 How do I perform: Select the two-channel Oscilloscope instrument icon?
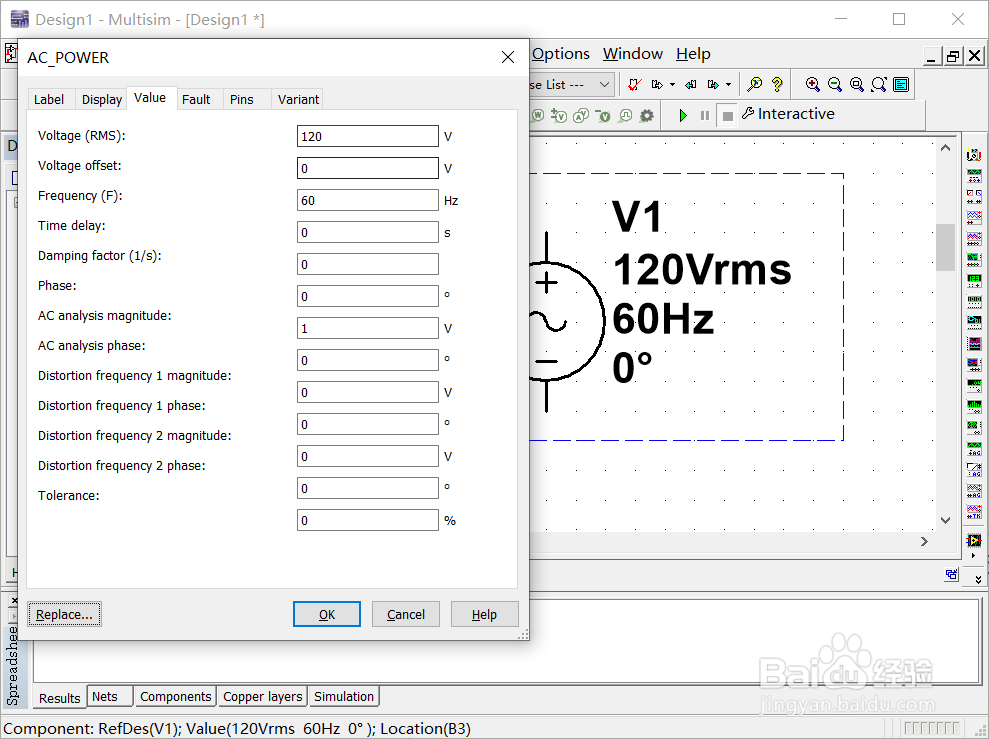pyautogui.click(x=974, y=218)
